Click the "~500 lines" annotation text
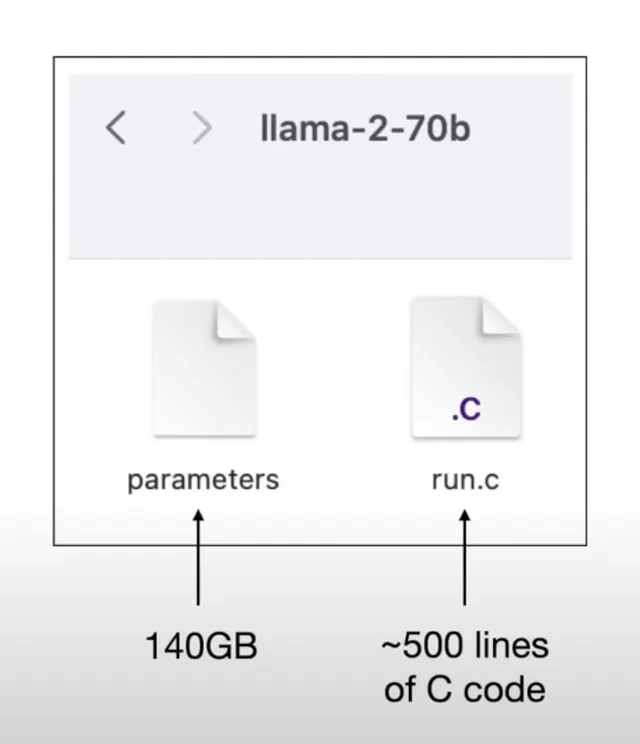Viewport: 640px width, 744px height. coord(465,645)
